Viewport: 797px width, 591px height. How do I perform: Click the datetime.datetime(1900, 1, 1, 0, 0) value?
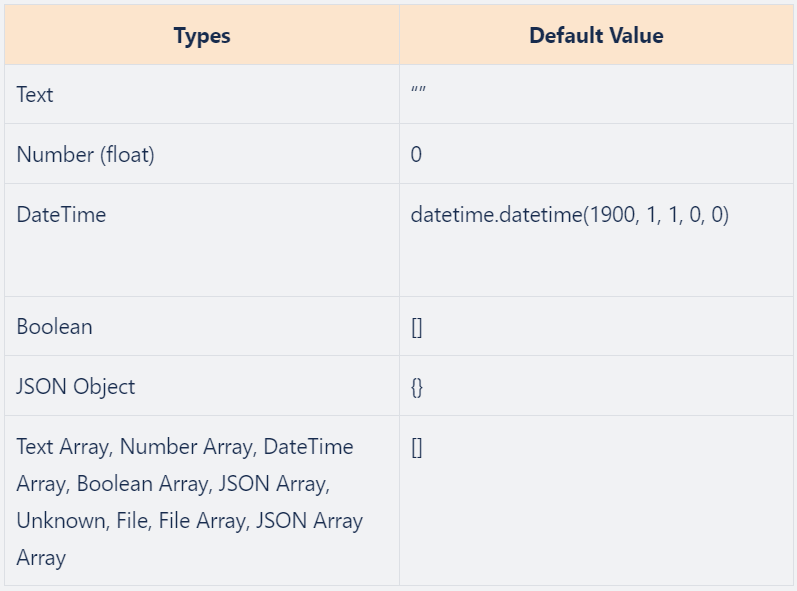pyautogui.click(x=569, y=215)
